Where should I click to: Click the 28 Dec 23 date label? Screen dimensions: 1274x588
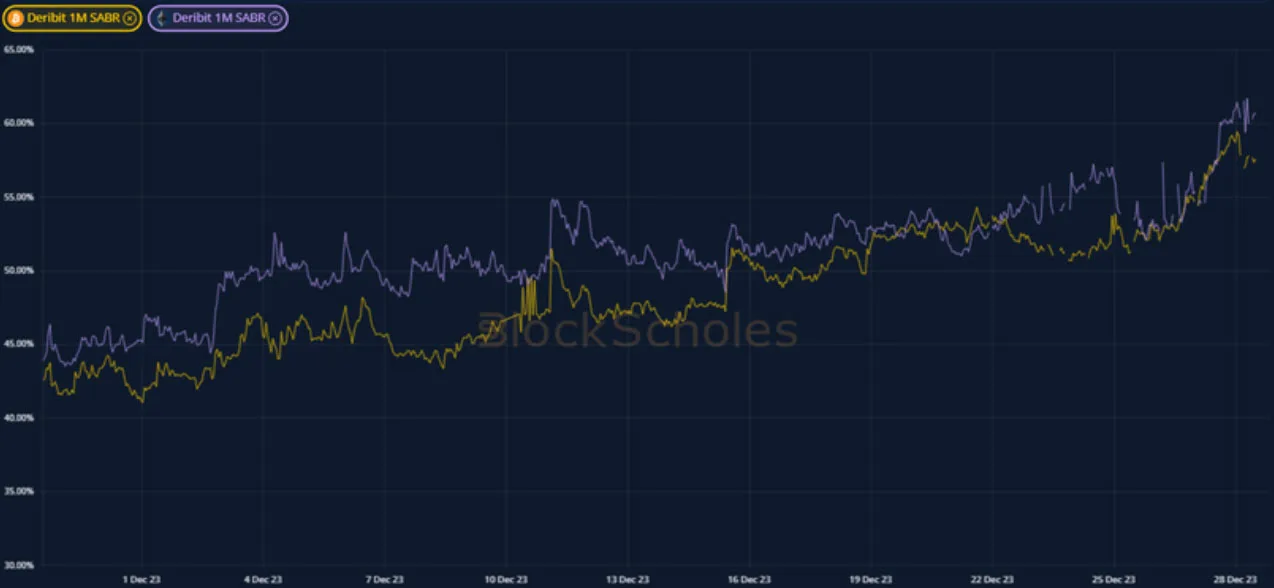tap(1235, 579)
